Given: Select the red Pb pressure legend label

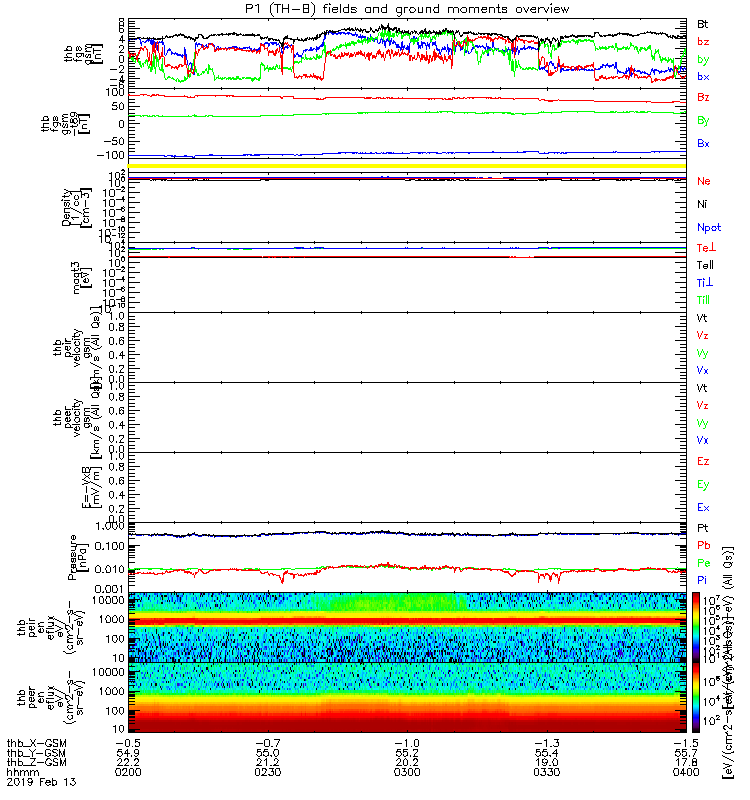Looking at the screenshot, I should (704, 545).
